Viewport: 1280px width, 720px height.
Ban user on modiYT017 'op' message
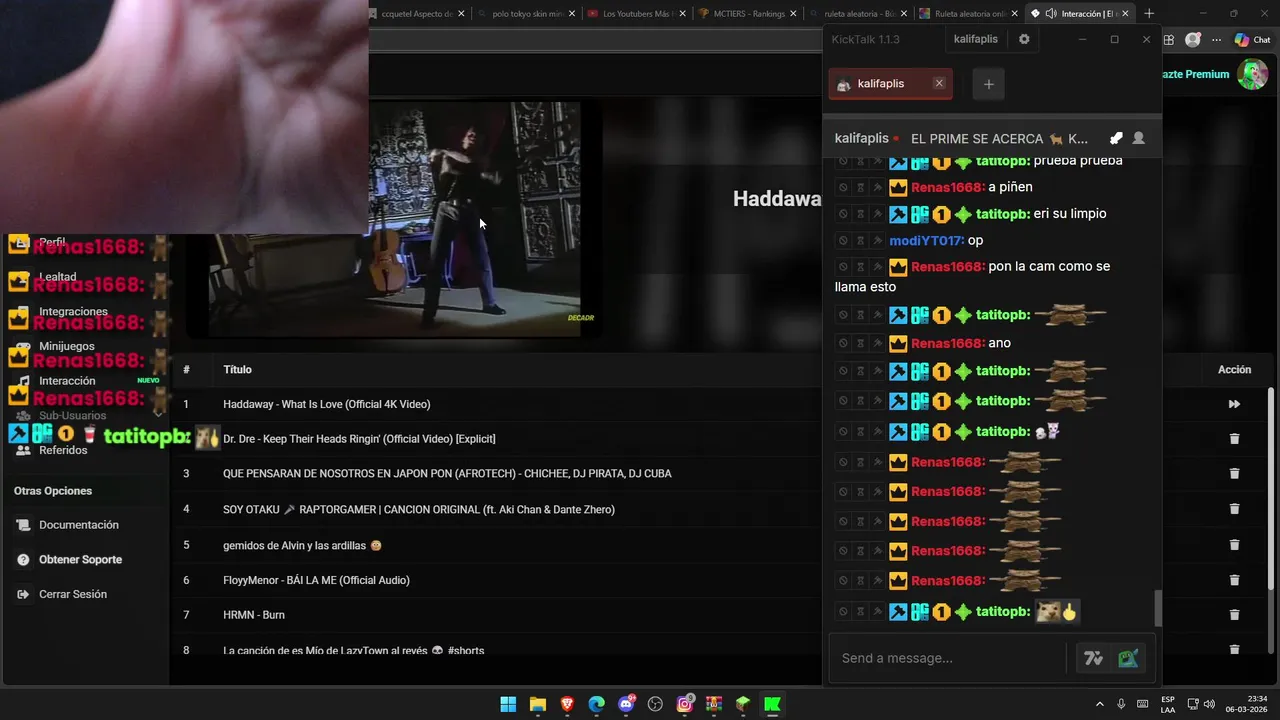coord(843,241)
